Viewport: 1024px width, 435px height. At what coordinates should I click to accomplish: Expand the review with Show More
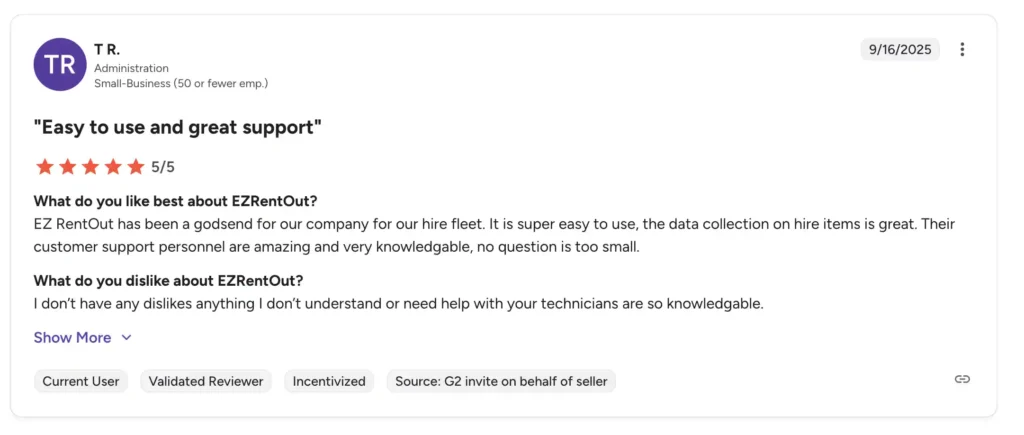click(72, 338)
